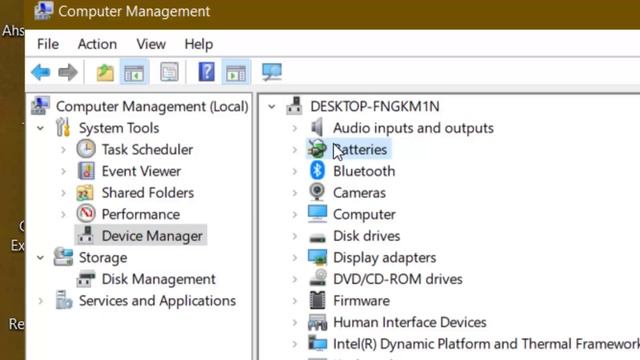This screenshot has width=640, height=360.
Task: Click the Back arrow toolbar icon
Action: pos(40,72)
